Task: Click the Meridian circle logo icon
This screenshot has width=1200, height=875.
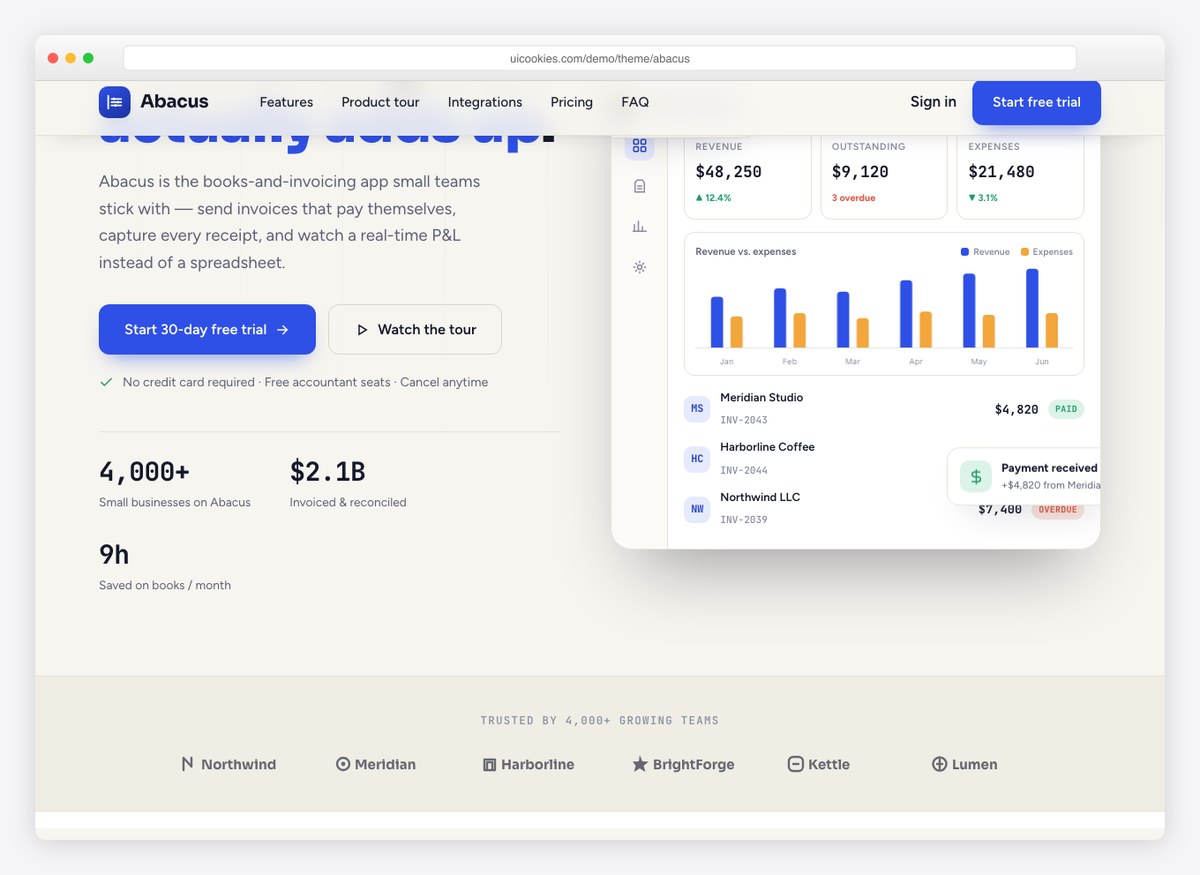Action: coord(343,764)
